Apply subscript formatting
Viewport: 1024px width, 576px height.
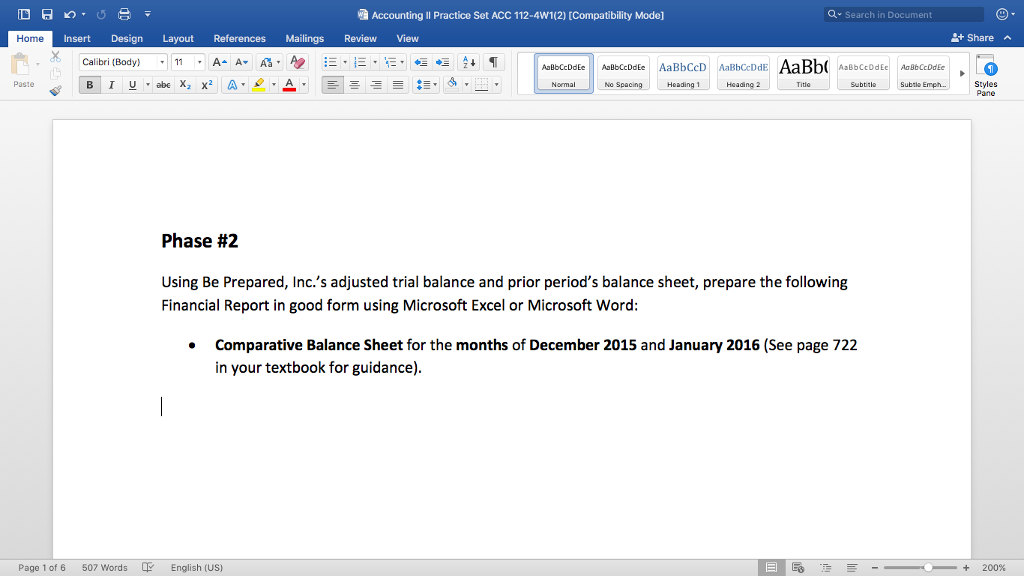pos(184,84)
